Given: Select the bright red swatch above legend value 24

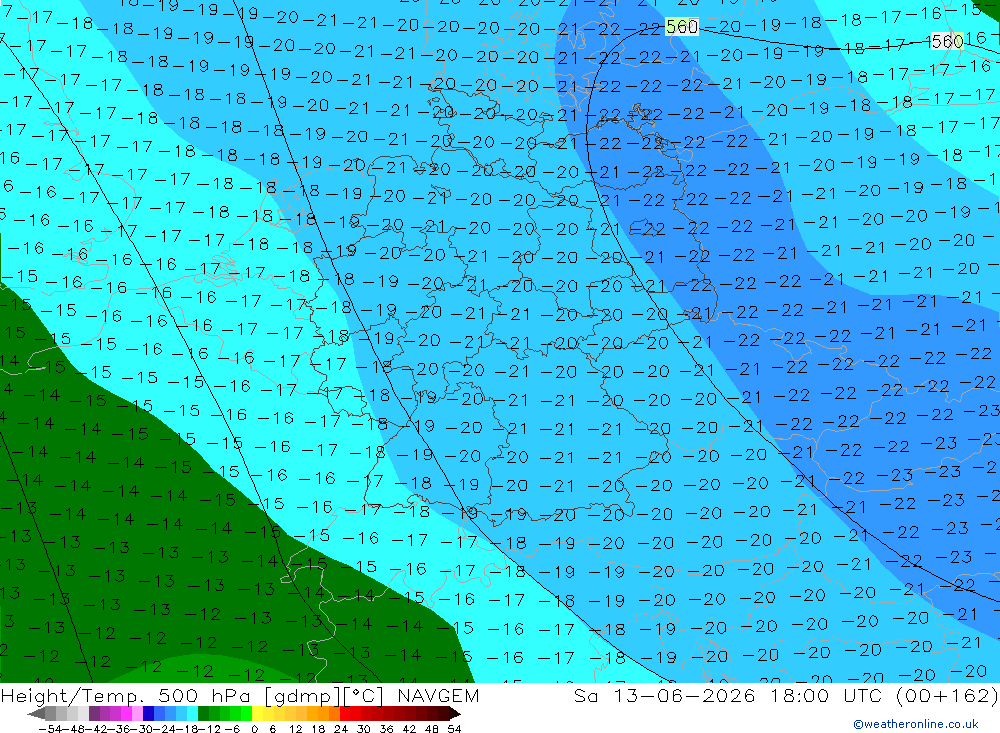Looking at the screenshot, I should tap(345, 714).
